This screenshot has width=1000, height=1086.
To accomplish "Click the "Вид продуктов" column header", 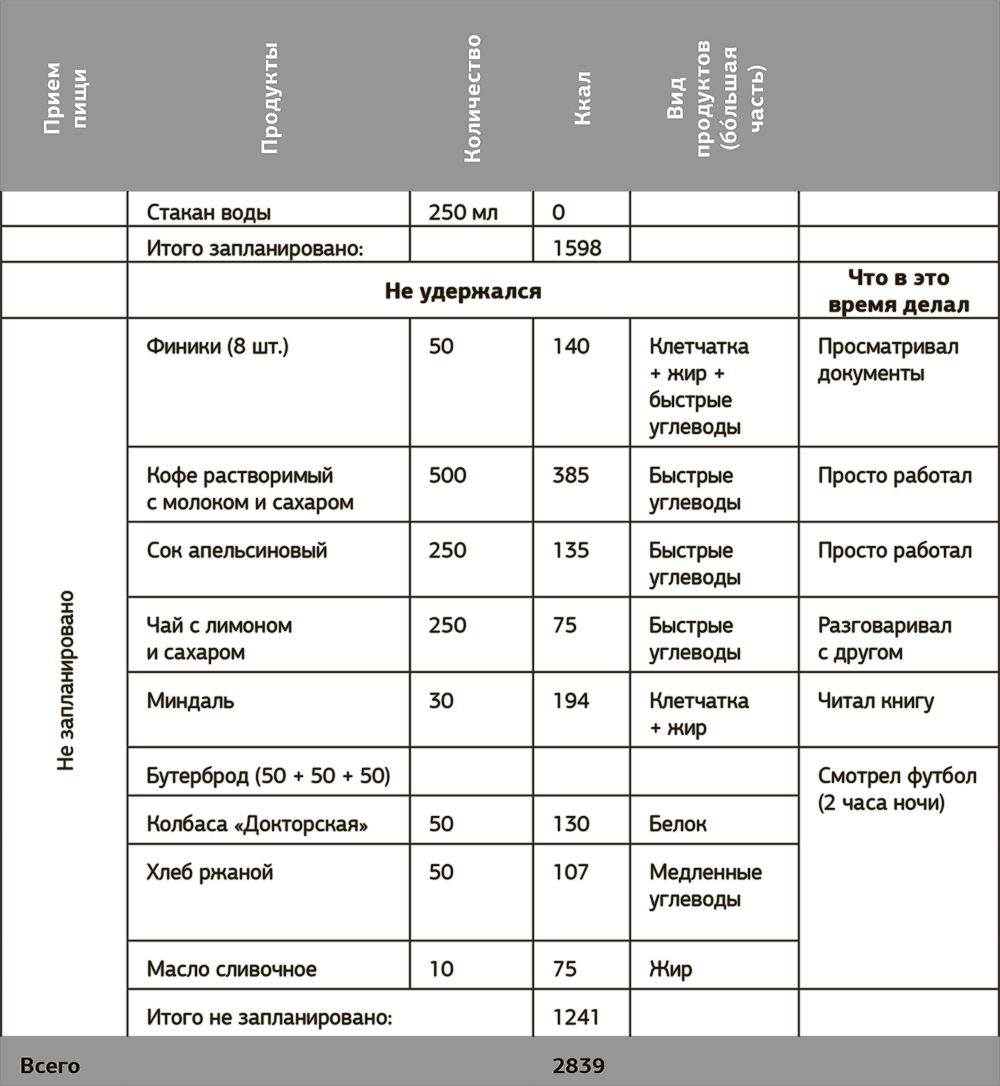I will tap(716, 97).
